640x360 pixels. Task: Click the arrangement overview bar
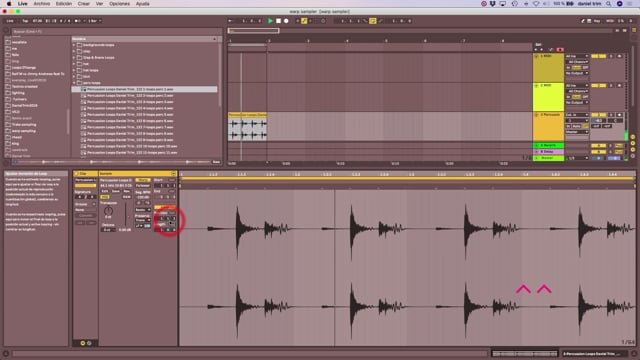[x=420, y=31]
